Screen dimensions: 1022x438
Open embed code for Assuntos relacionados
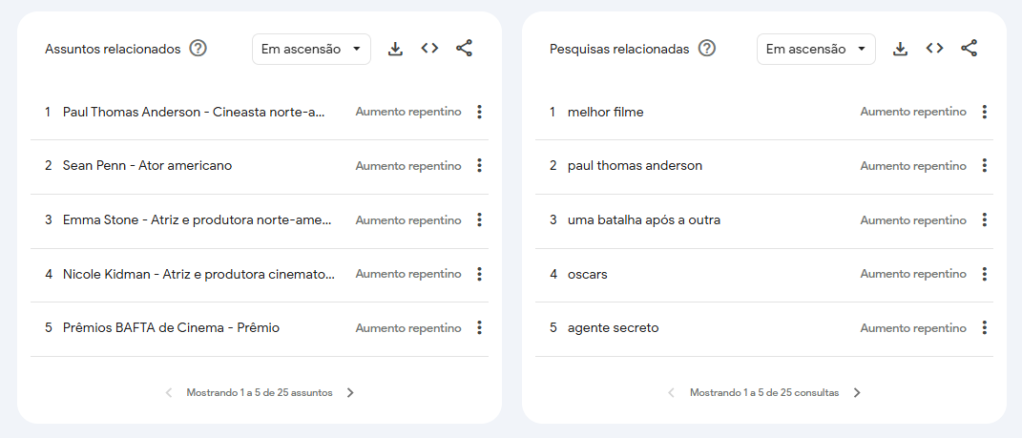pyautogui.click(x=429, y=49)
